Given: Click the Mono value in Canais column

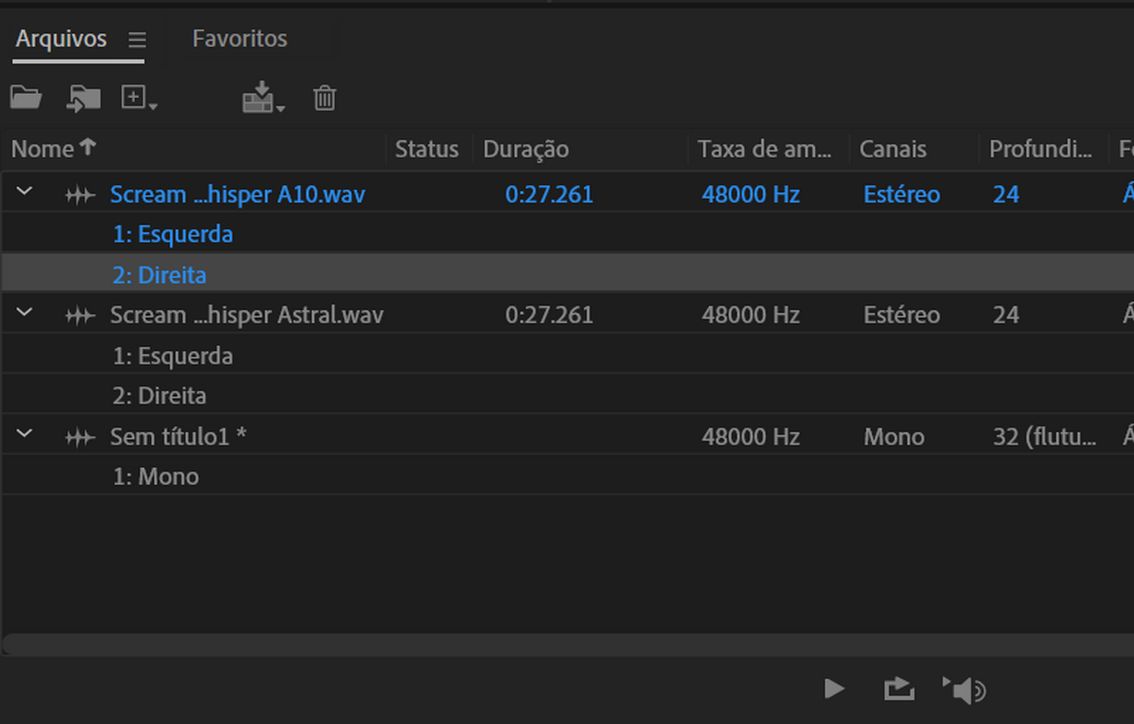Looking at the screenshot, I should click(894, 436).
